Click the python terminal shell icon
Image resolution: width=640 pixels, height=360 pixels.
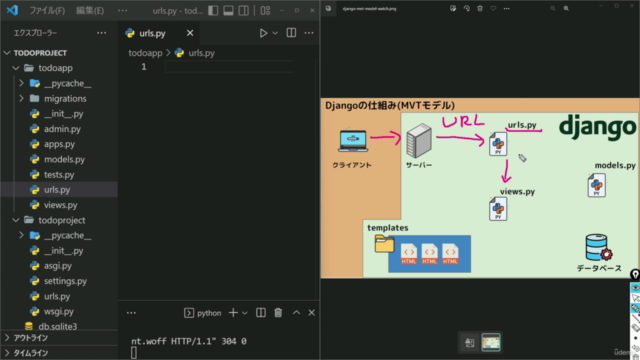click(189, 313)
